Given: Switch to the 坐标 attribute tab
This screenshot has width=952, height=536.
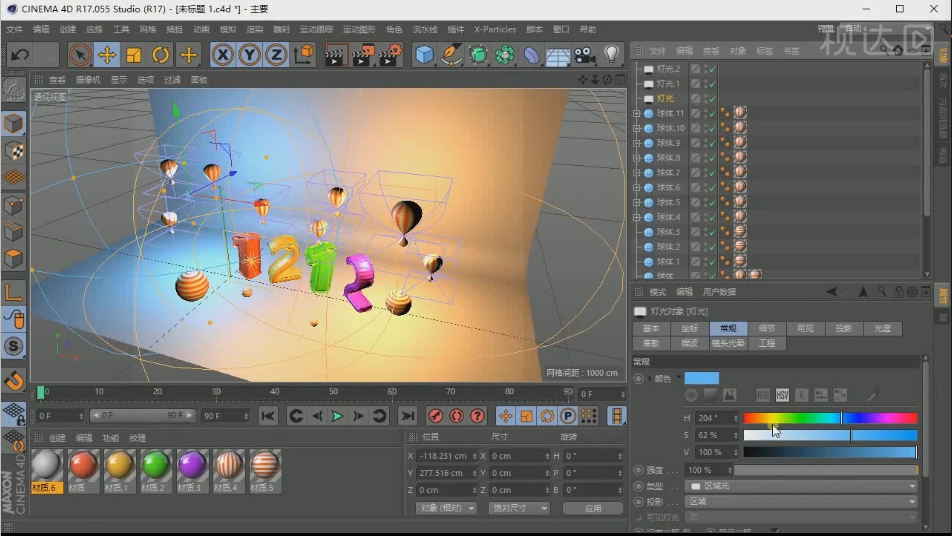Looking at the screenshot, I should [x=690, y=328].
